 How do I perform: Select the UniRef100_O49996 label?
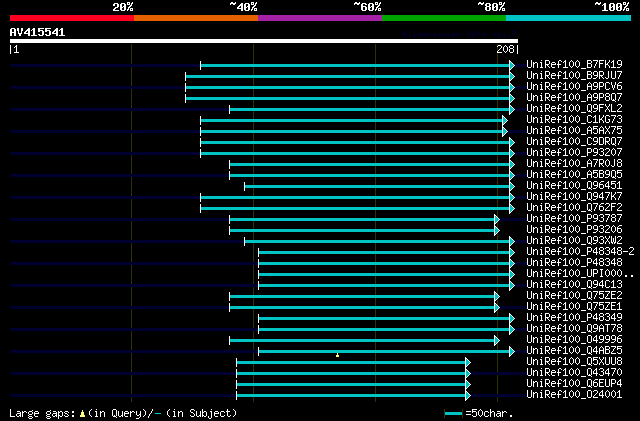pyautogui.click(x=574, y=340)
